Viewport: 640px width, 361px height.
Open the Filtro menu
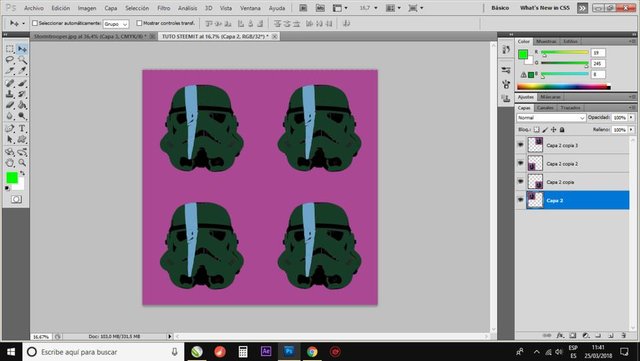(164, 8)
